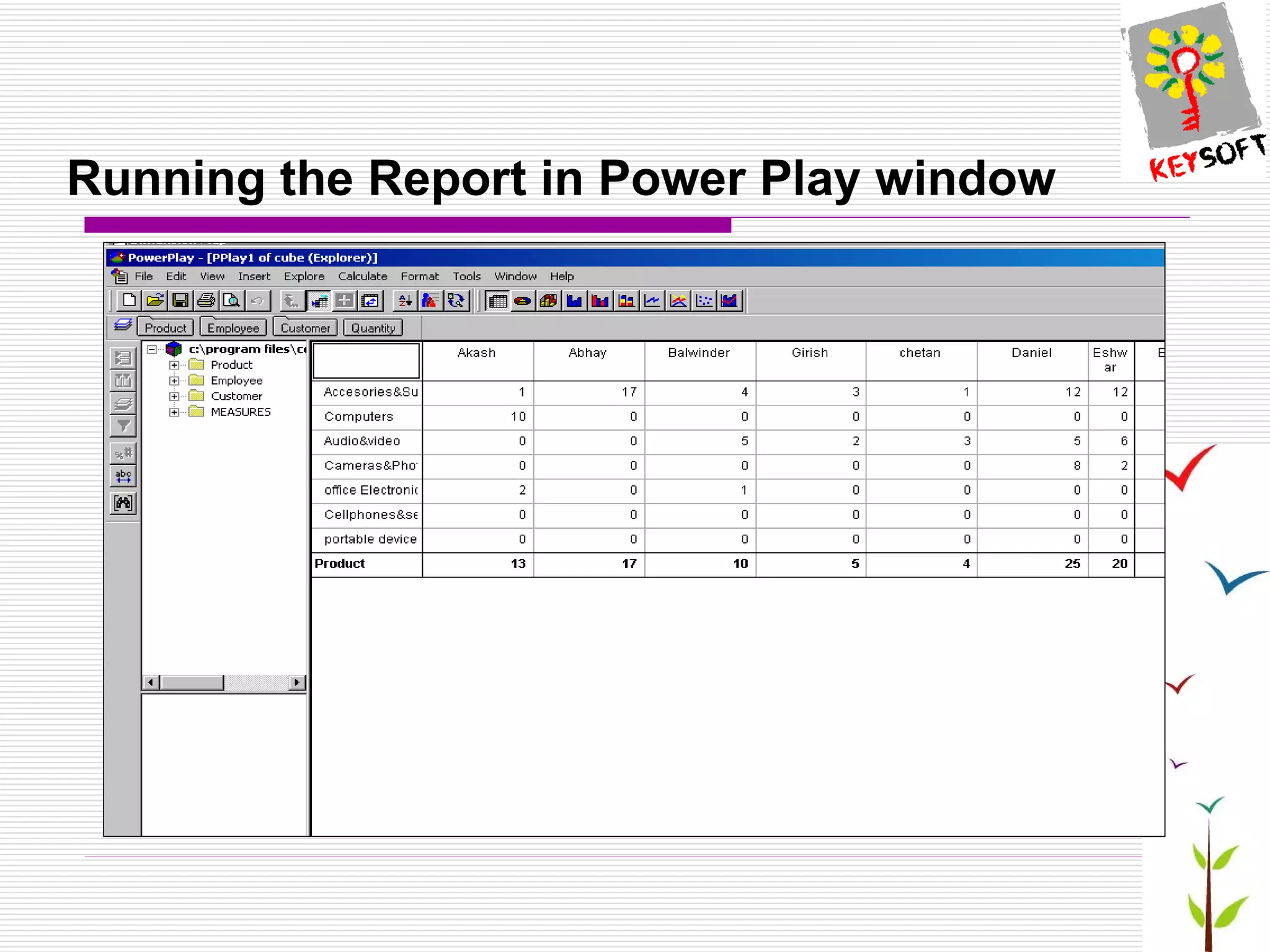Click the sidebar binoculars find icon
Screen dimensions: 1270x952
pos(123,503)
